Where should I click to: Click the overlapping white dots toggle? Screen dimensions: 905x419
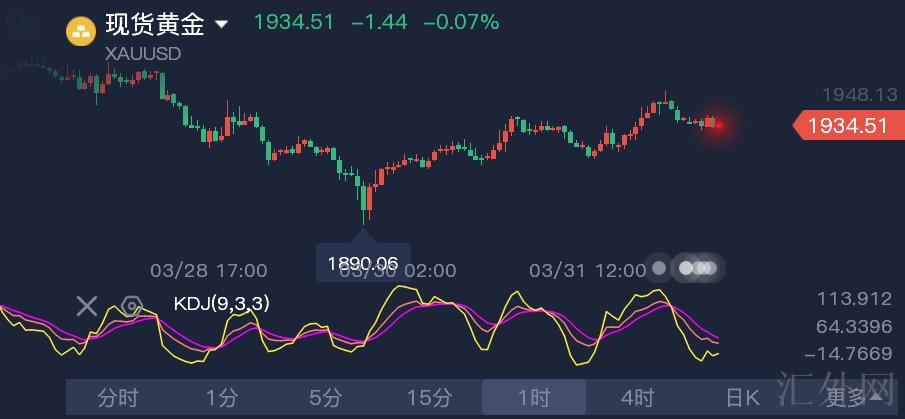click(x=699, y=268)
